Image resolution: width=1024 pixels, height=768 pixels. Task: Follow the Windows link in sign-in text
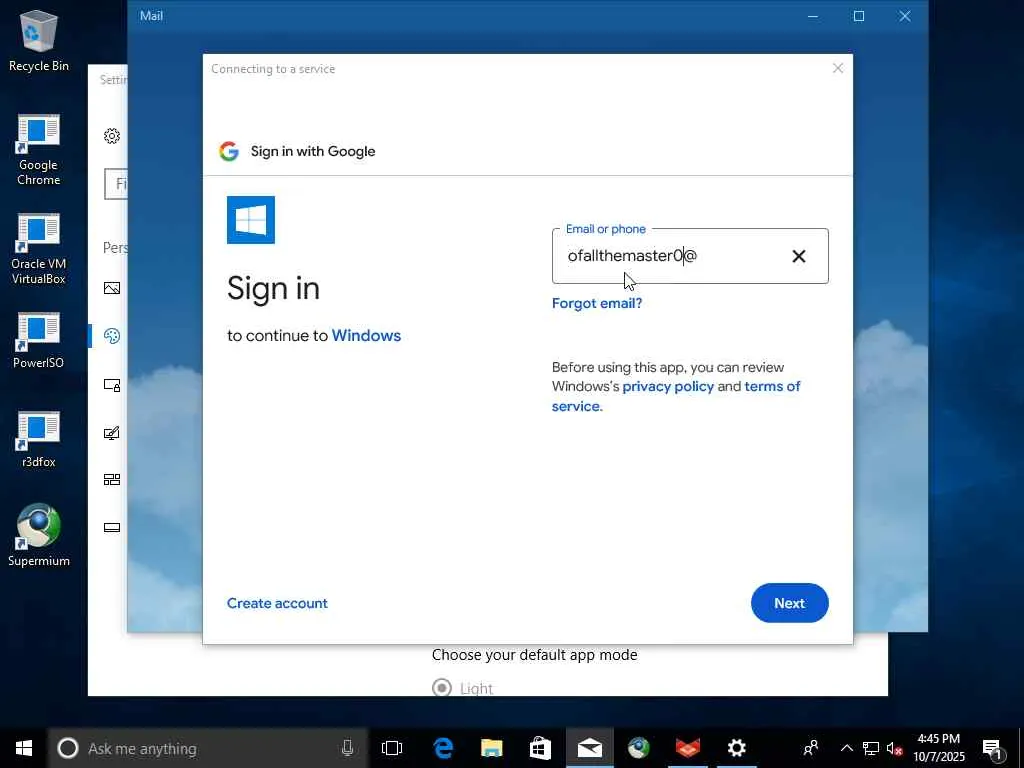(x=366, y=335)
